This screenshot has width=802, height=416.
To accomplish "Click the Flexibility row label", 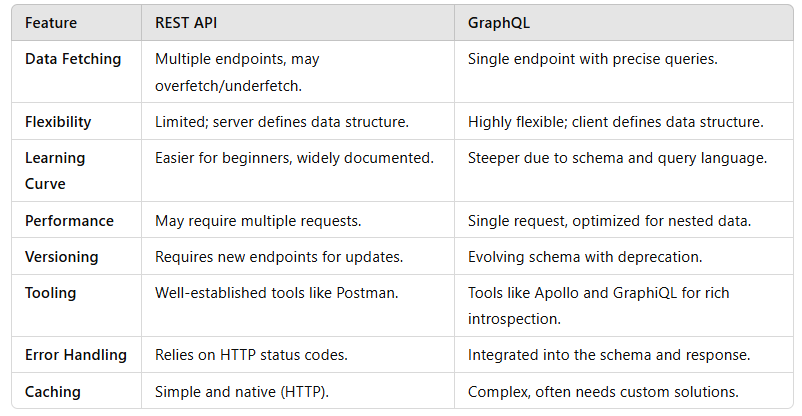I will point(58,122).
